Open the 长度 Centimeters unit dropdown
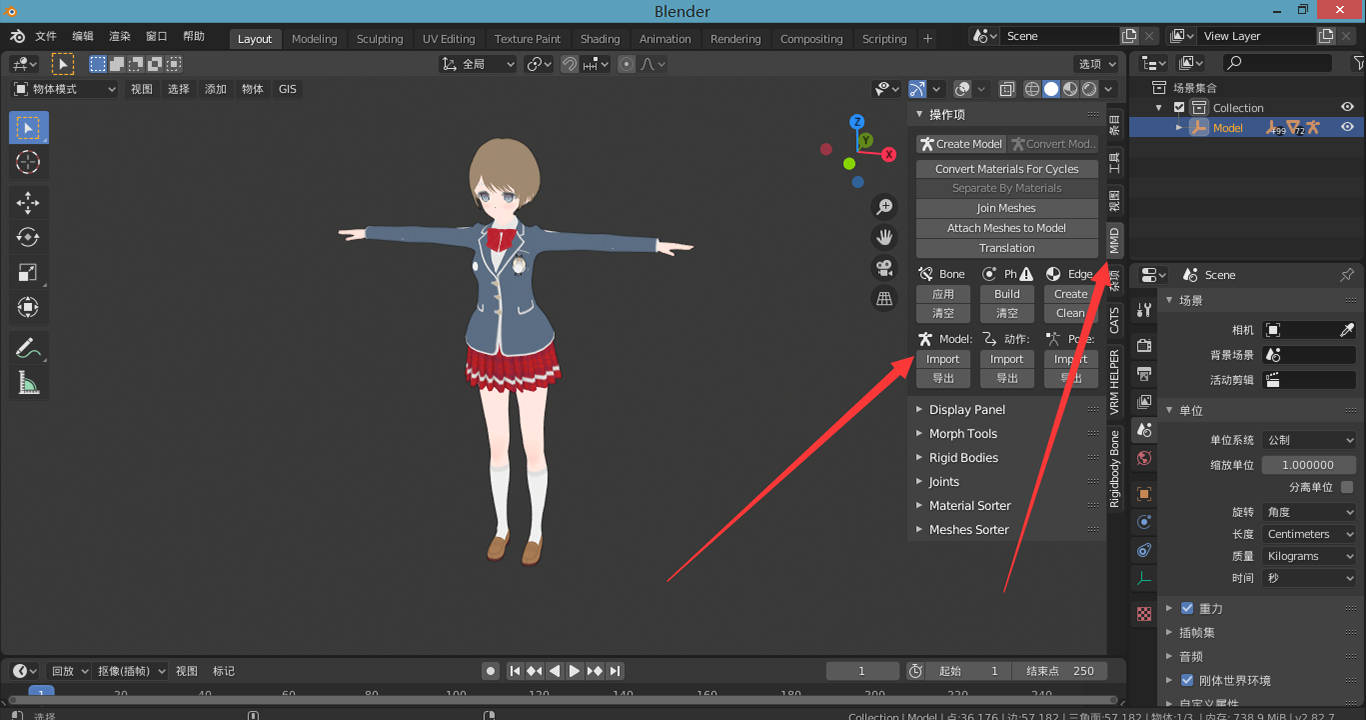The height and width of the screenshot is (720, 1366). 1308,534
